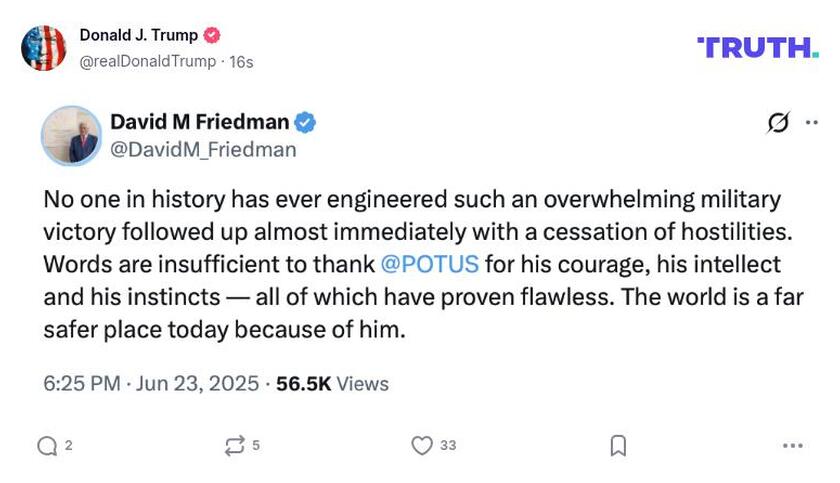Open the @DavidM_Friedman handle

point(203,150)
